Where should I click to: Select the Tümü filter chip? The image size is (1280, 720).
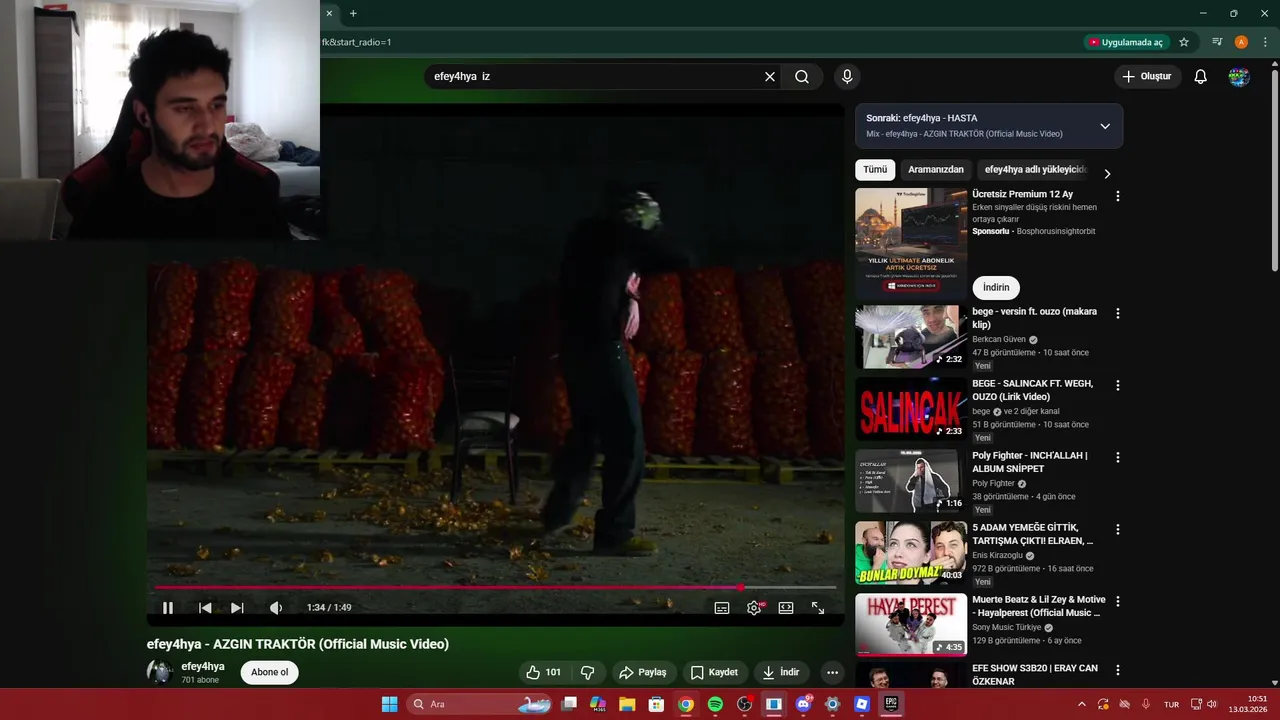point(875,170)
